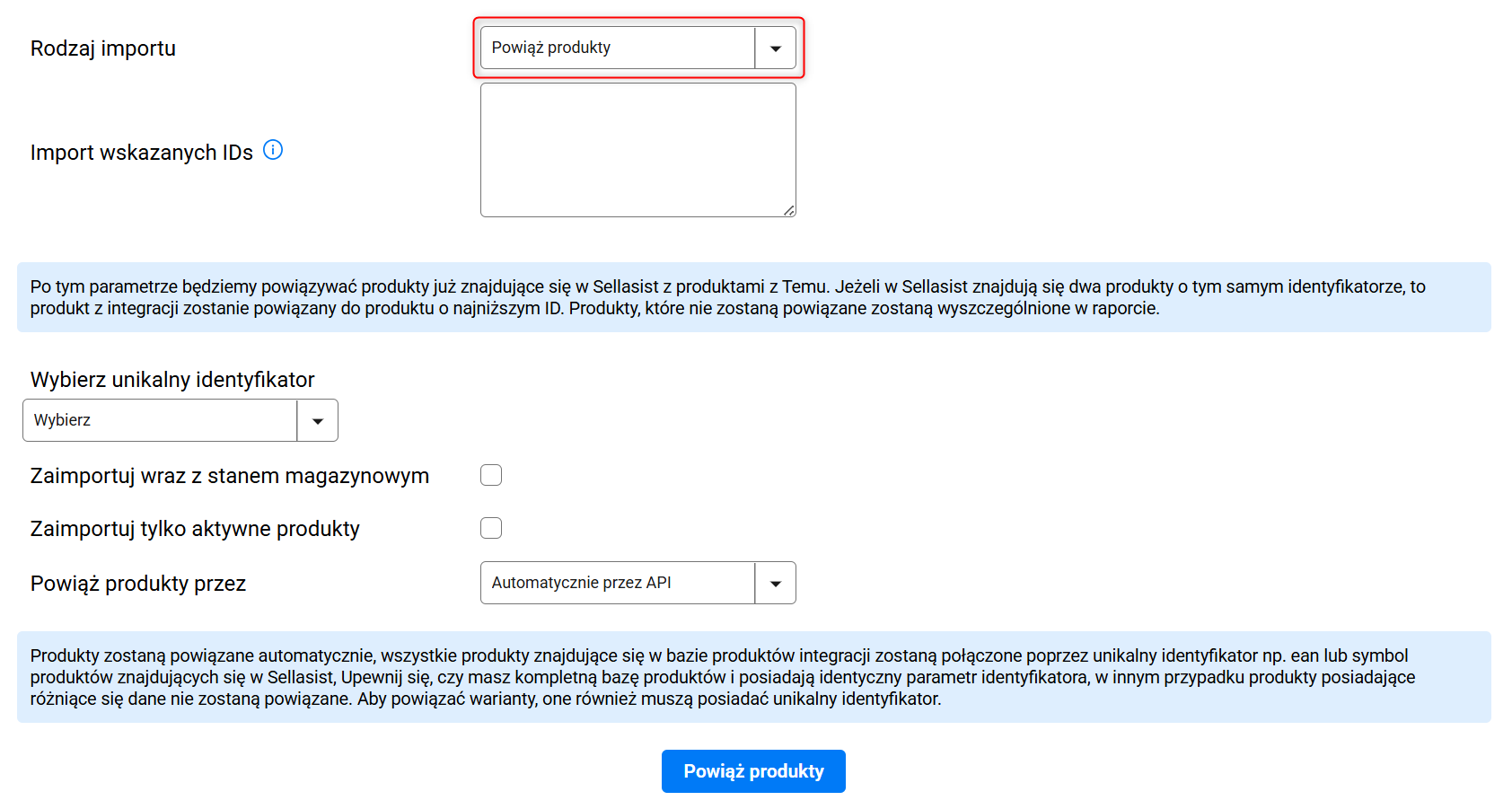1512x809 pixels.
Task: Focus the Import wskazanych IDs text area
Action: point(638,150)
